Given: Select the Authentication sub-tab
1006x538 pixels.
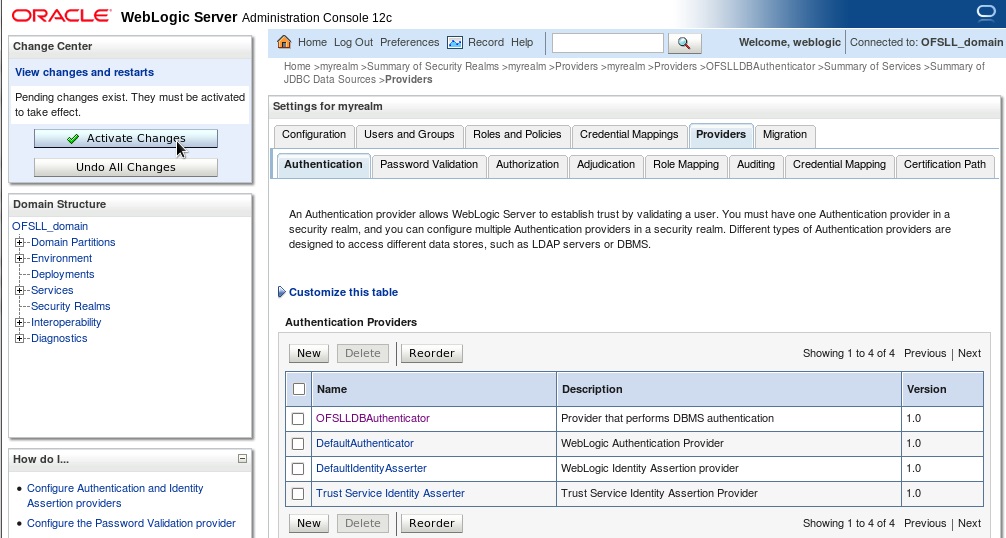Looking at the screenshot, I should pyautogui.click(x=323, y=165).
